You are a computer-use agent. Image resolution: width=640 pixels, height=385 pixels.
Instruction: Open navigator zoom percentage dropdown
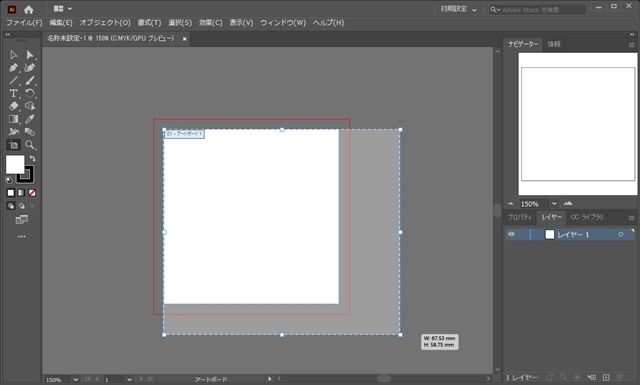(x=554, y=203)
